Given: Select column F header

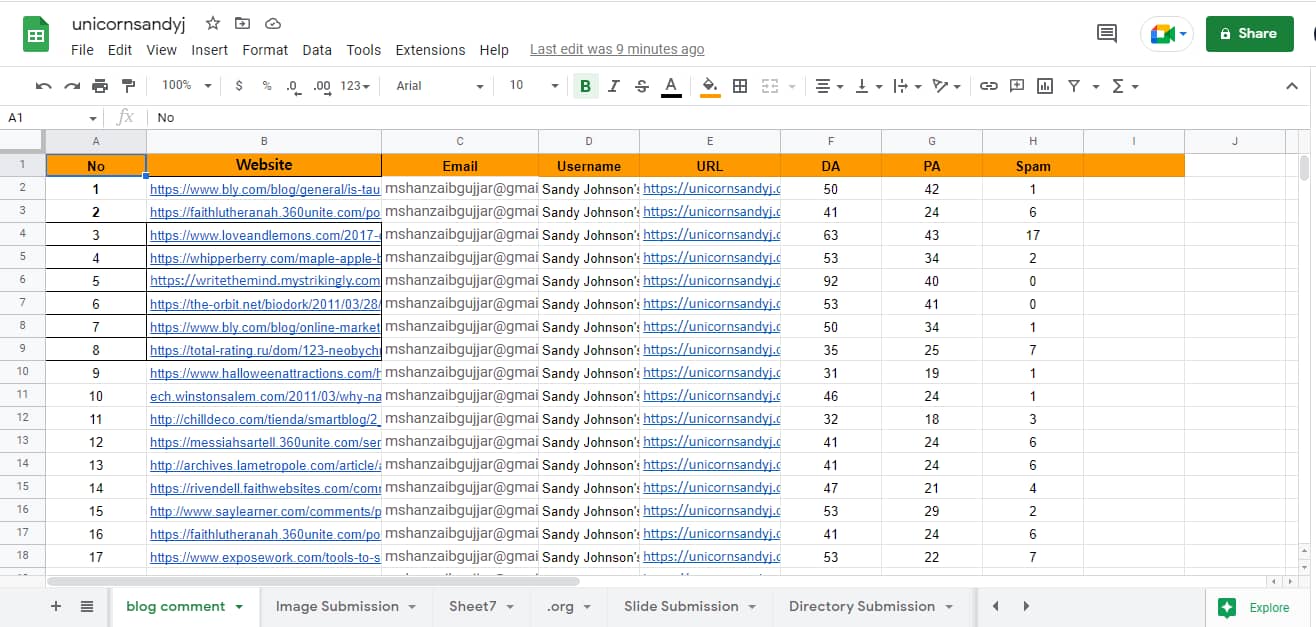Looking at the screenshot, I should pos(831,142).
